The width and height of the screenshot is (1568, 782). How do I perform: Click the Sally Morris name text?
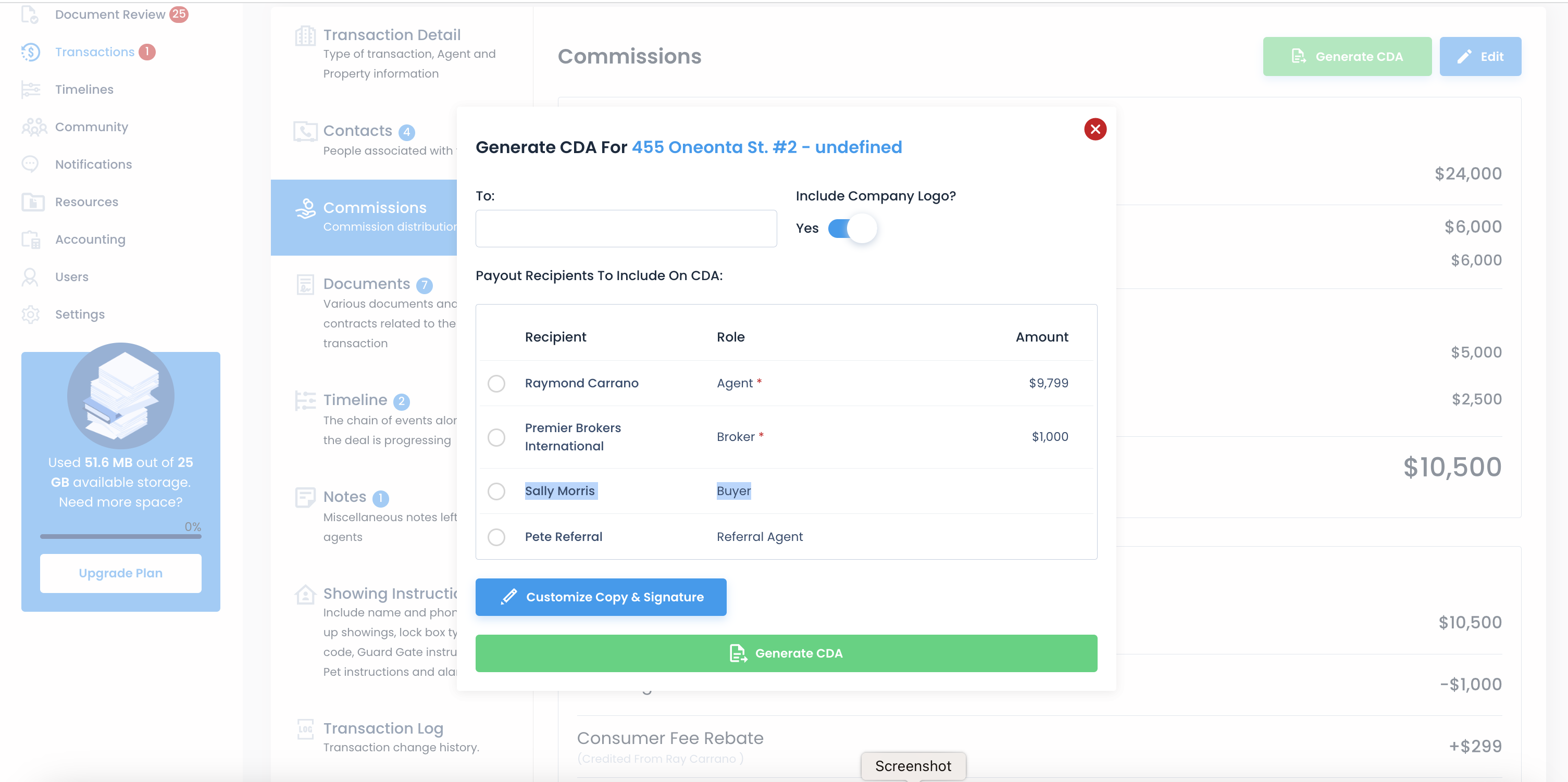559,491
